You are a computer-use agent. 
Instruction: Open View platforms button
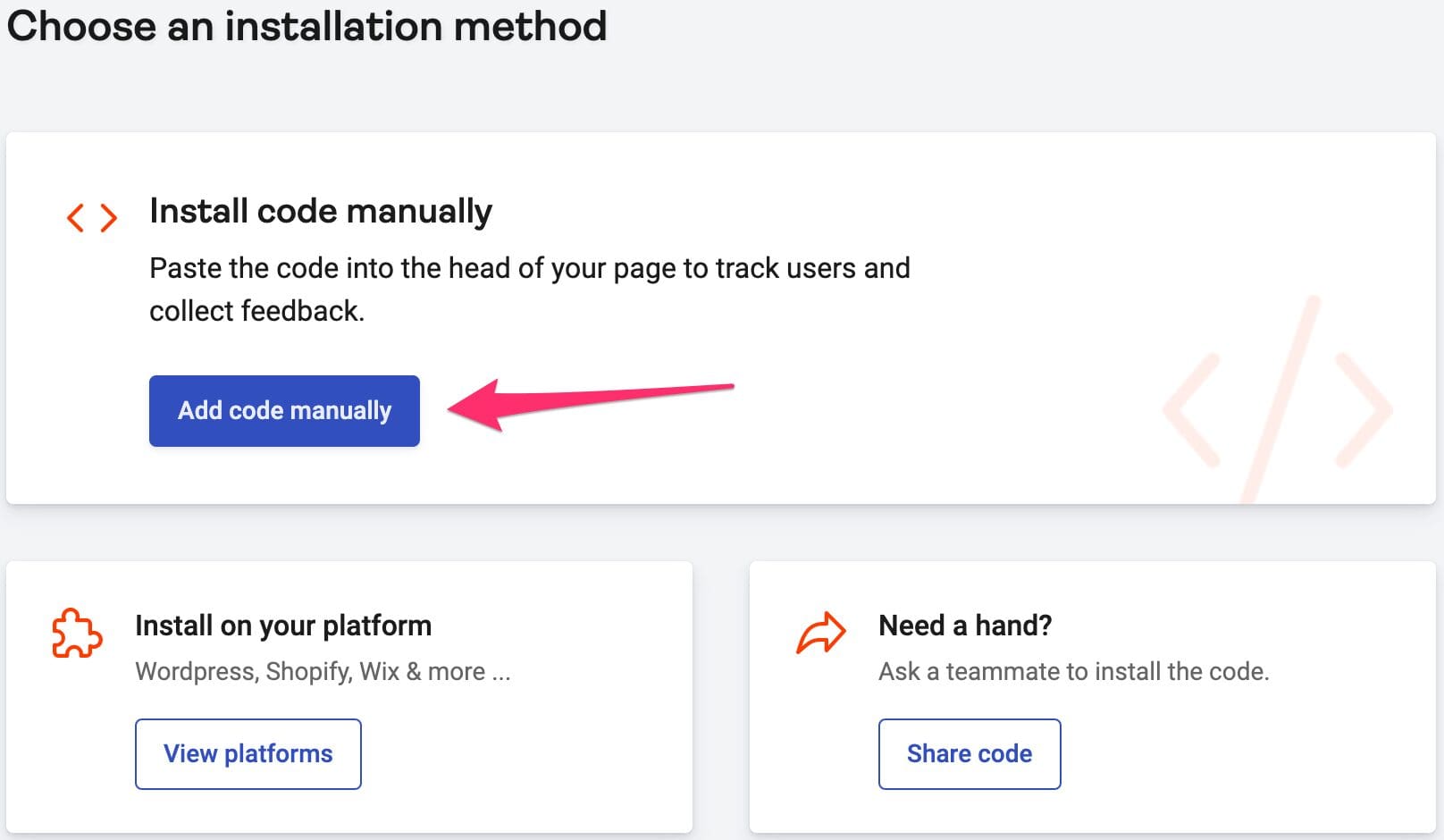point(248,753)
